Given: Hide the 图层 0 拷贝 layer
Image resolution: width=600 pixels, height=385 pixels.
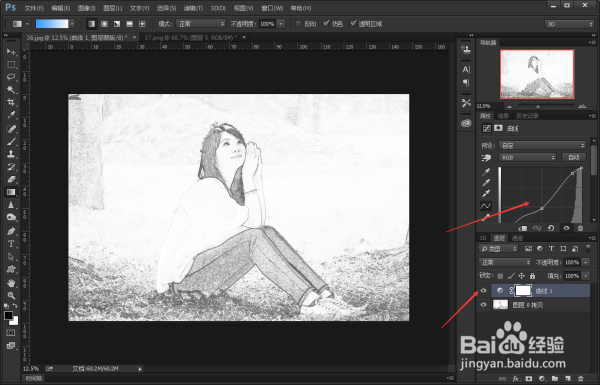Looking at the screenshot, I should point(484,305).
